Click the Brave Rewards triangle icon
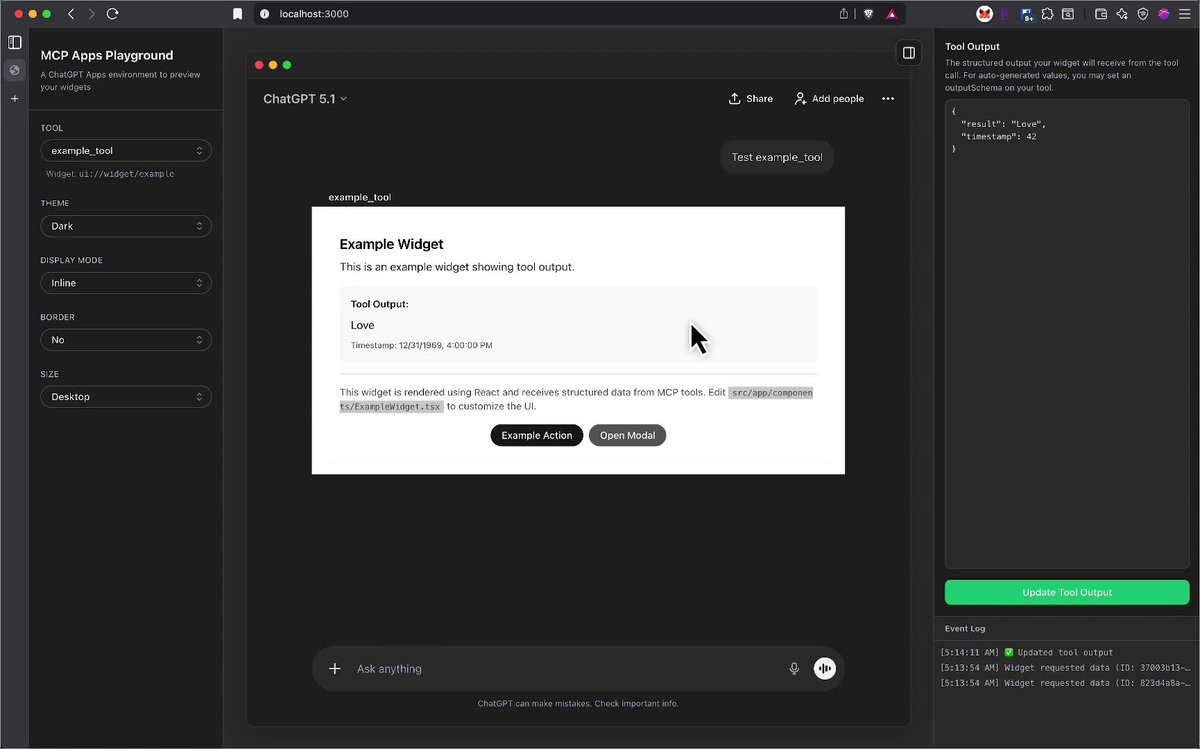 [891, 14]
